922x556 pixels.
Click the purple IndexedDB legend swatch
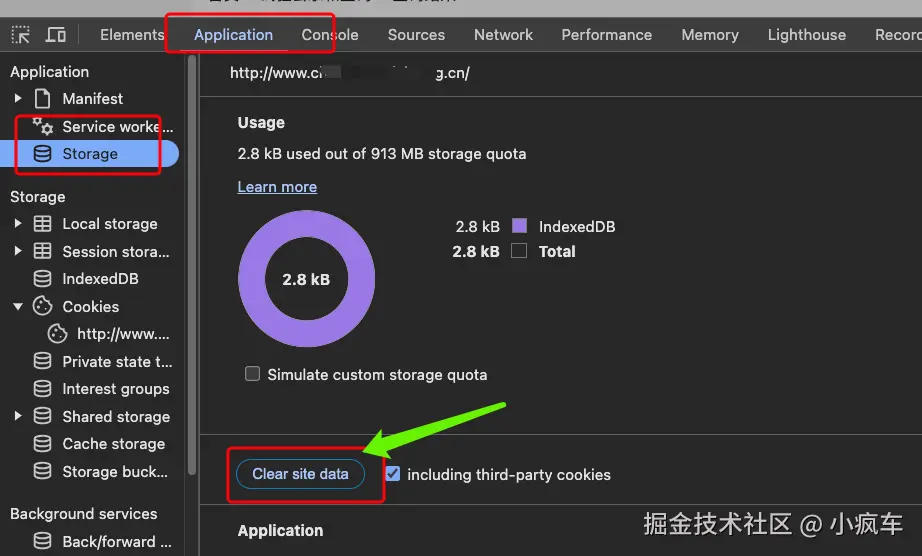coord(519,226)
